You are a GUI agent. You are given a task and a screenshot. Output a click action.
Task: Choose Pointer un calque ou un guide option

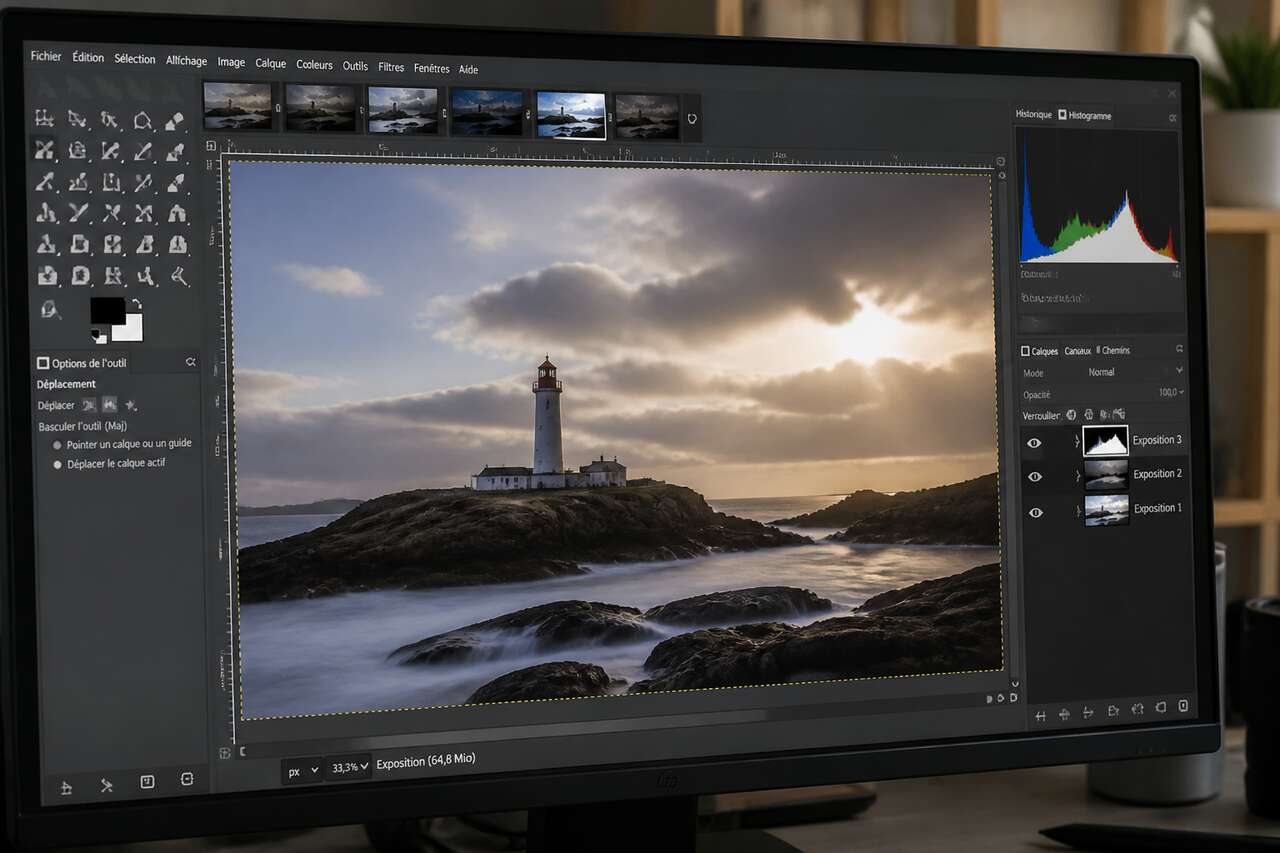click(58, 445)
